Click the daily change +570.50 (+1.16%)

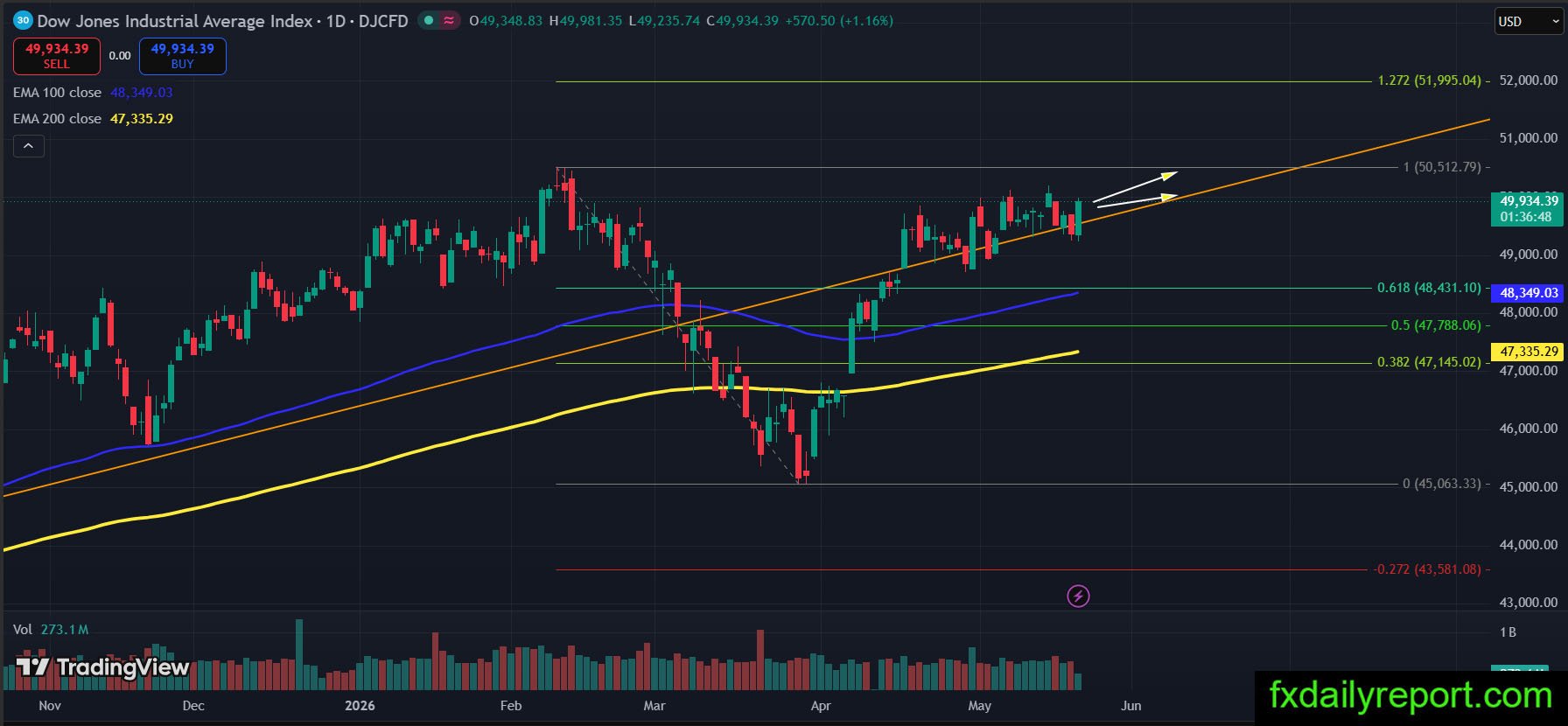838,21
